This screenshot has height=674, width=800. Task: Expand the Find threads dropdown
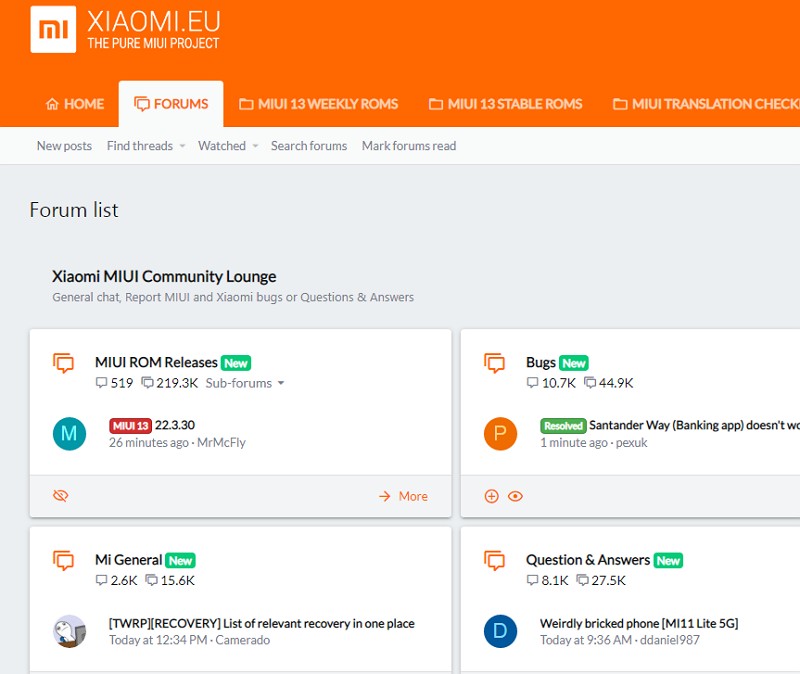pyautogui.click(x=145, y=146)
